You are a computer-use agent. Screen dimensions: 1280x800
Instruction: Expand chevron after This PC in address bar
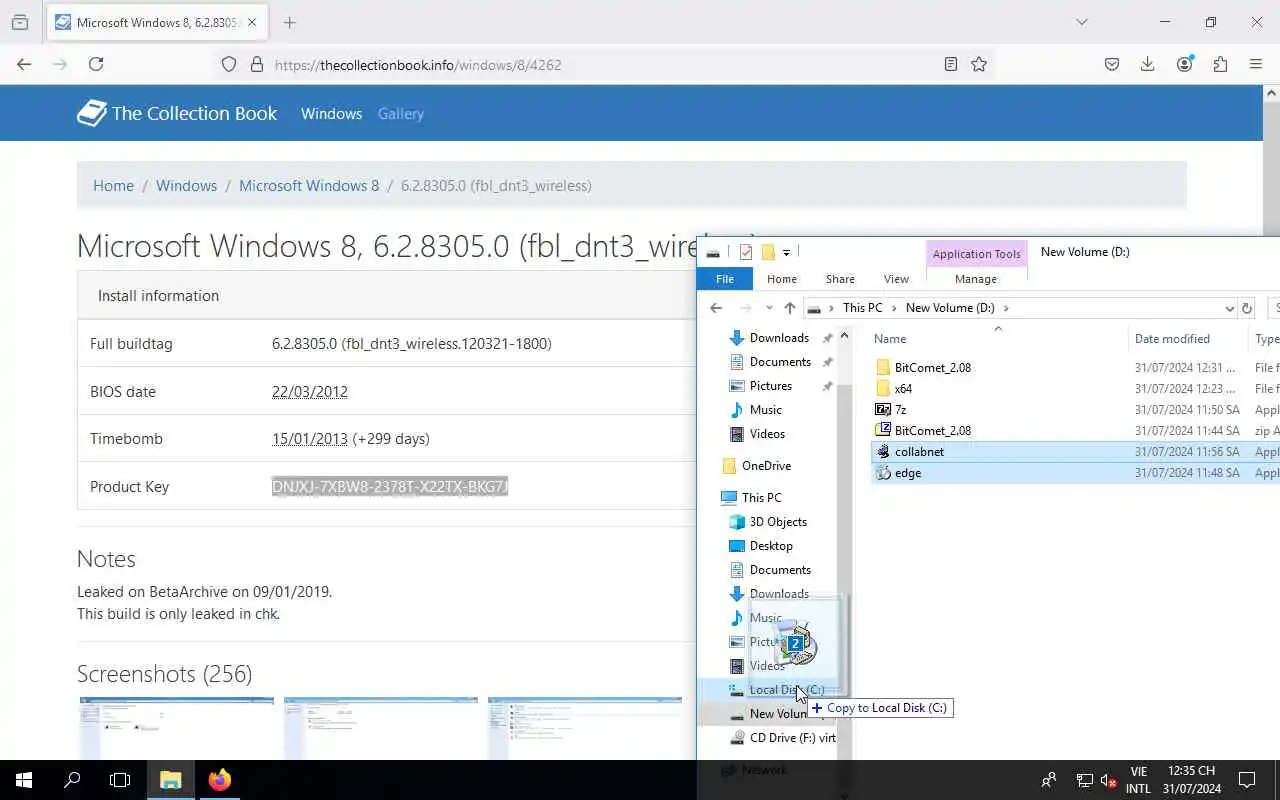click(x=895, y=308)
